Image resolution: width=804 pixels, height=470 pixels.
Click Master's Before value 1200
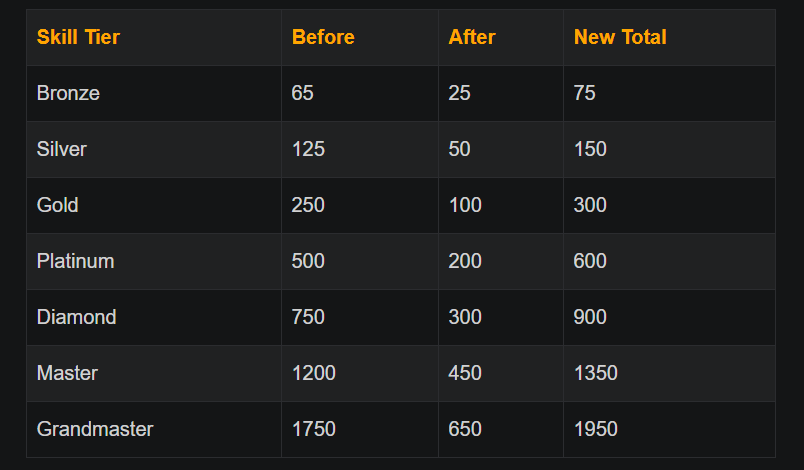[x=314, y=373]
